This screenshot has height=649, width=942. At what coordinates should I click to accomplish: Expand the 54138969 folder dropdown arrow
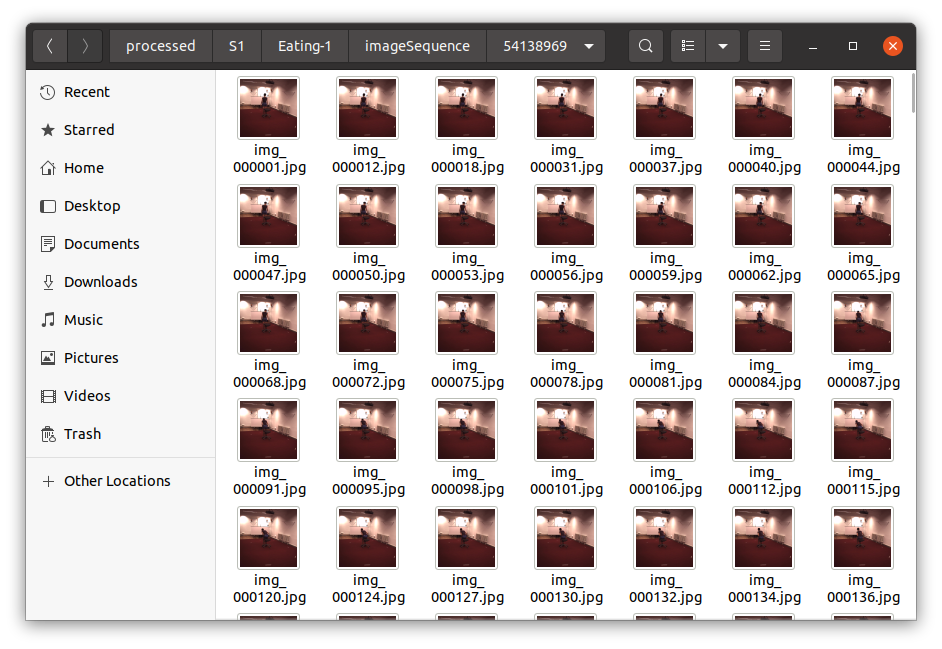[x=589, y=46]
